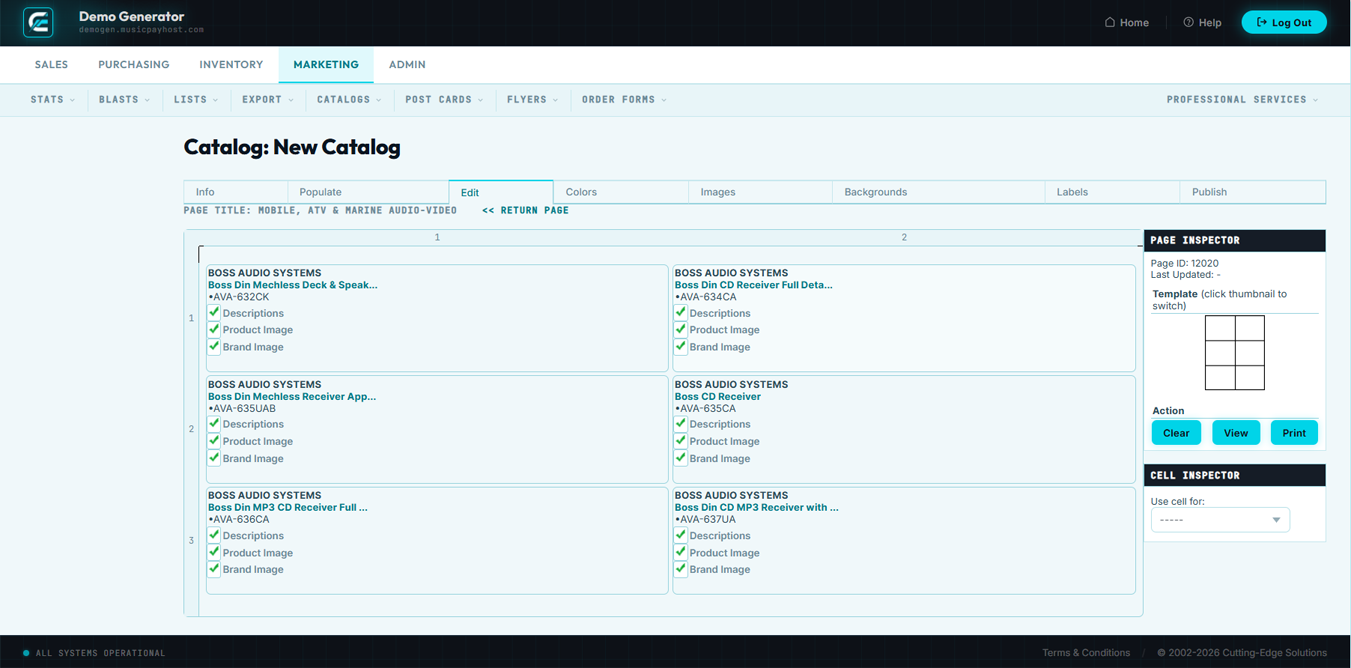This screenshot has height=668, width=1351.
Task: Click the page template thumbnail grid
Action: point(1235,353)
